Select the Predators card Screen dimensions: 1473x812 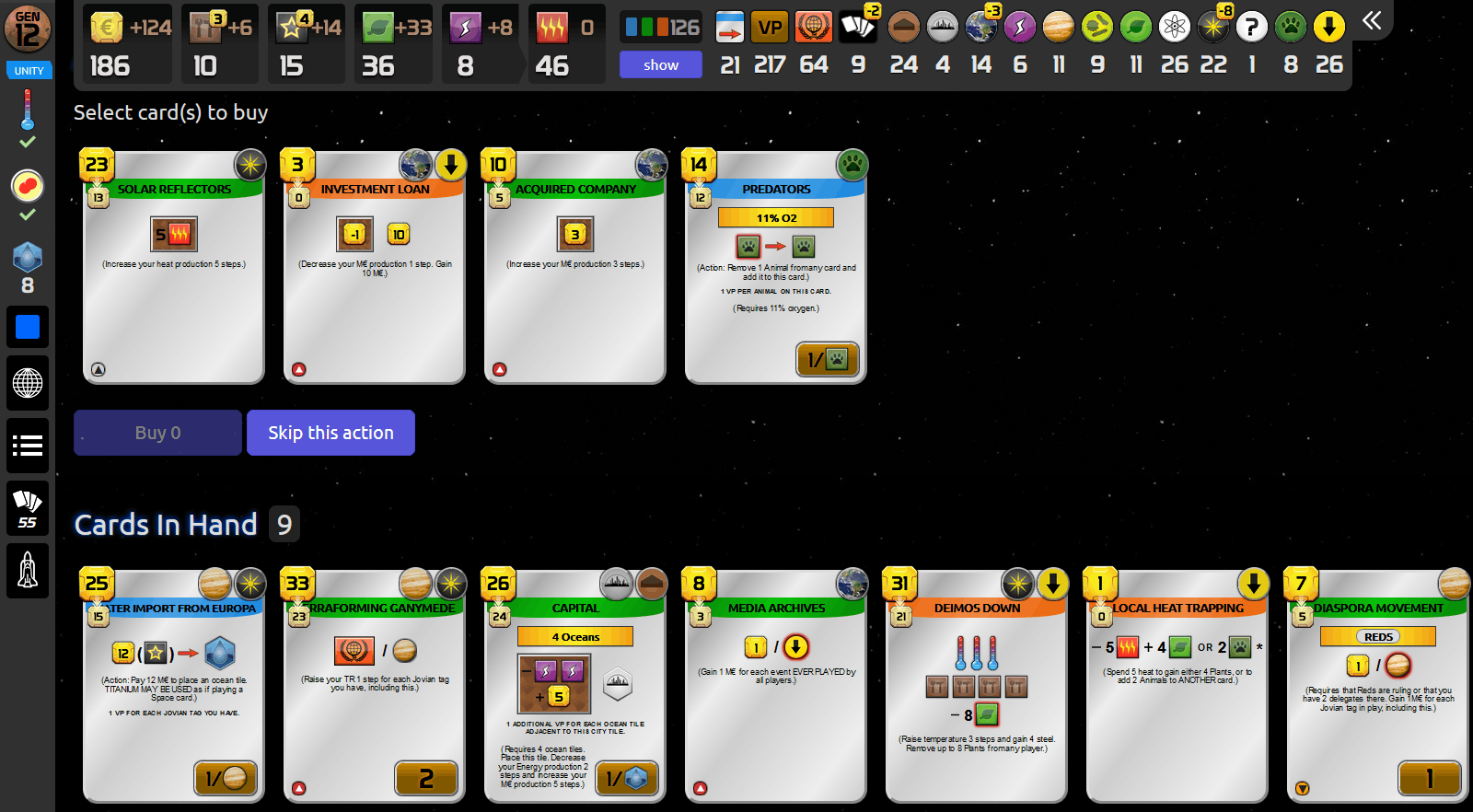point(776,267)
